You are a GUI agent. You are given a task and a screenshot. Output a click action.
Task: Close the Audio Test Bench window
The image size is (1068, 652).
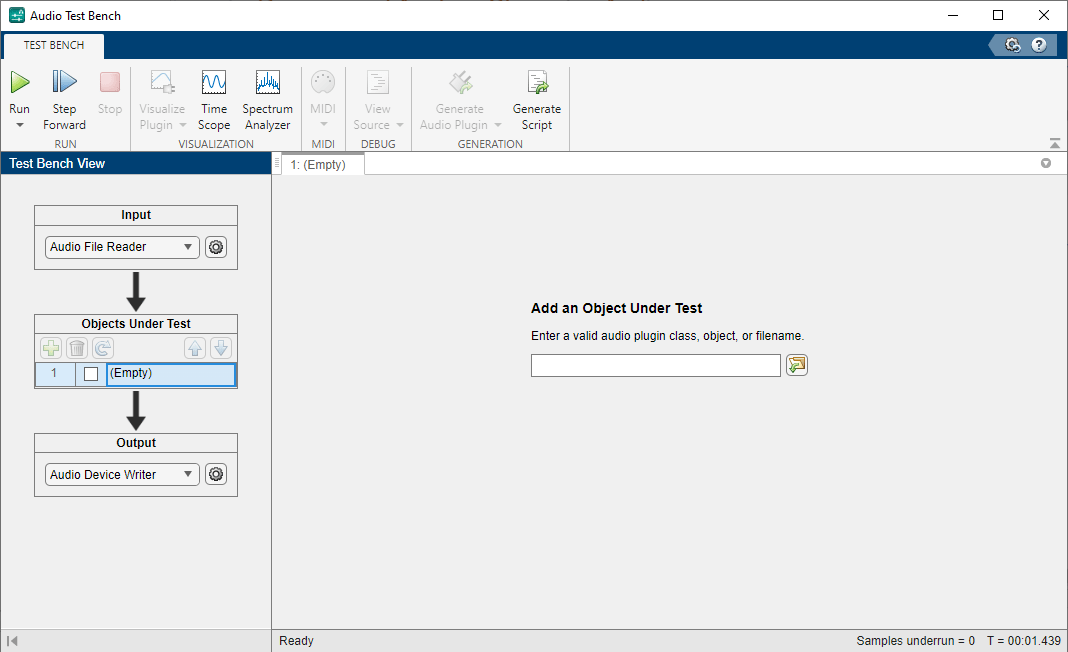click(x=1043, y=16)
